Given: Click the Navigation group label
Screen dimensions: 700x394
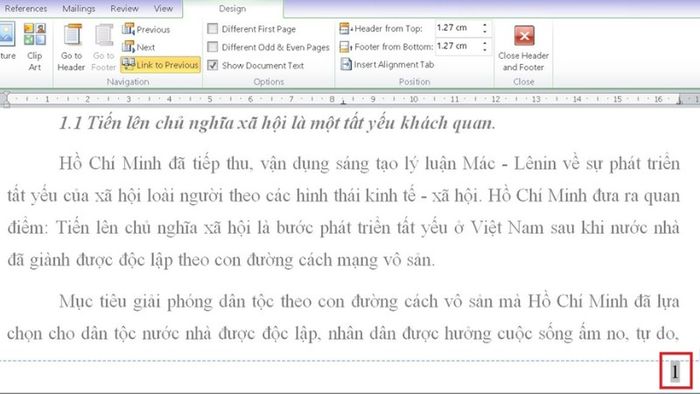Looking at the screenshot, I should click(128, 82).
